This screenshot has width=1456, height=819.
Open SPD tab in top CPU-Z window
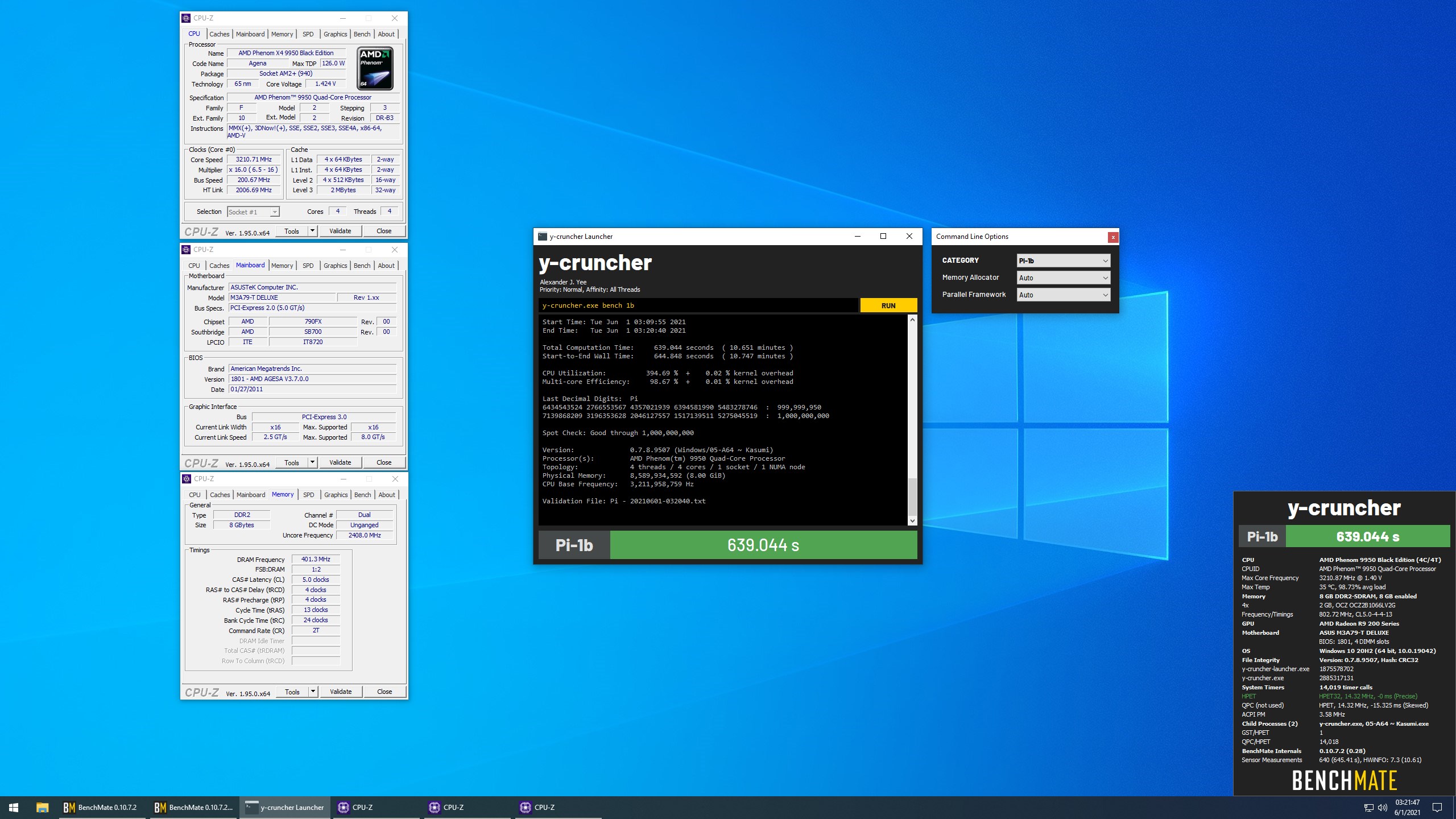[308, 34]
